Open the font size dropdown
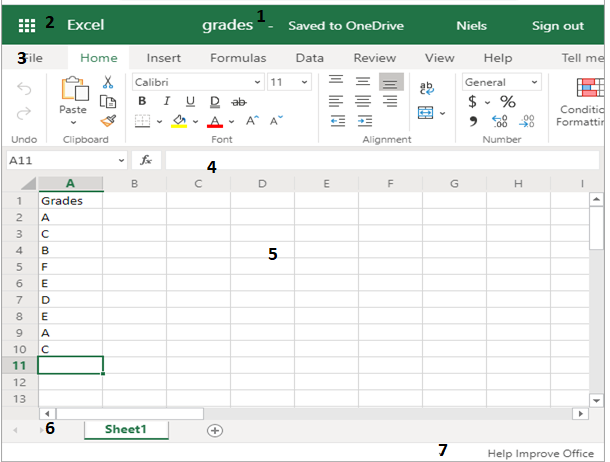Viewport: 610px width, 462px height. 289,82
